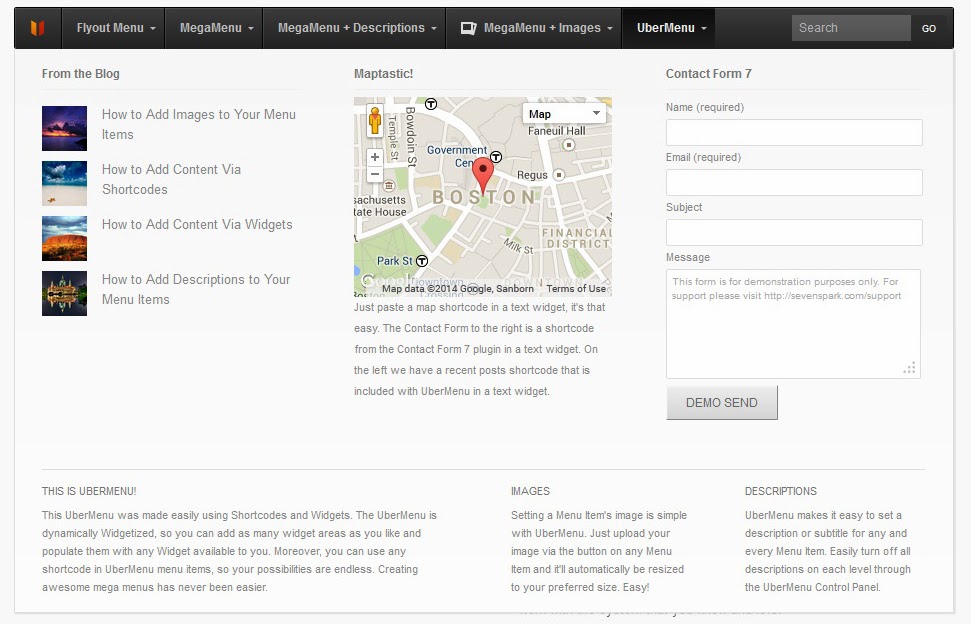Open the UberMenu menu item
Viewport: 971px width, 624px height.
(x=671, y=28)
